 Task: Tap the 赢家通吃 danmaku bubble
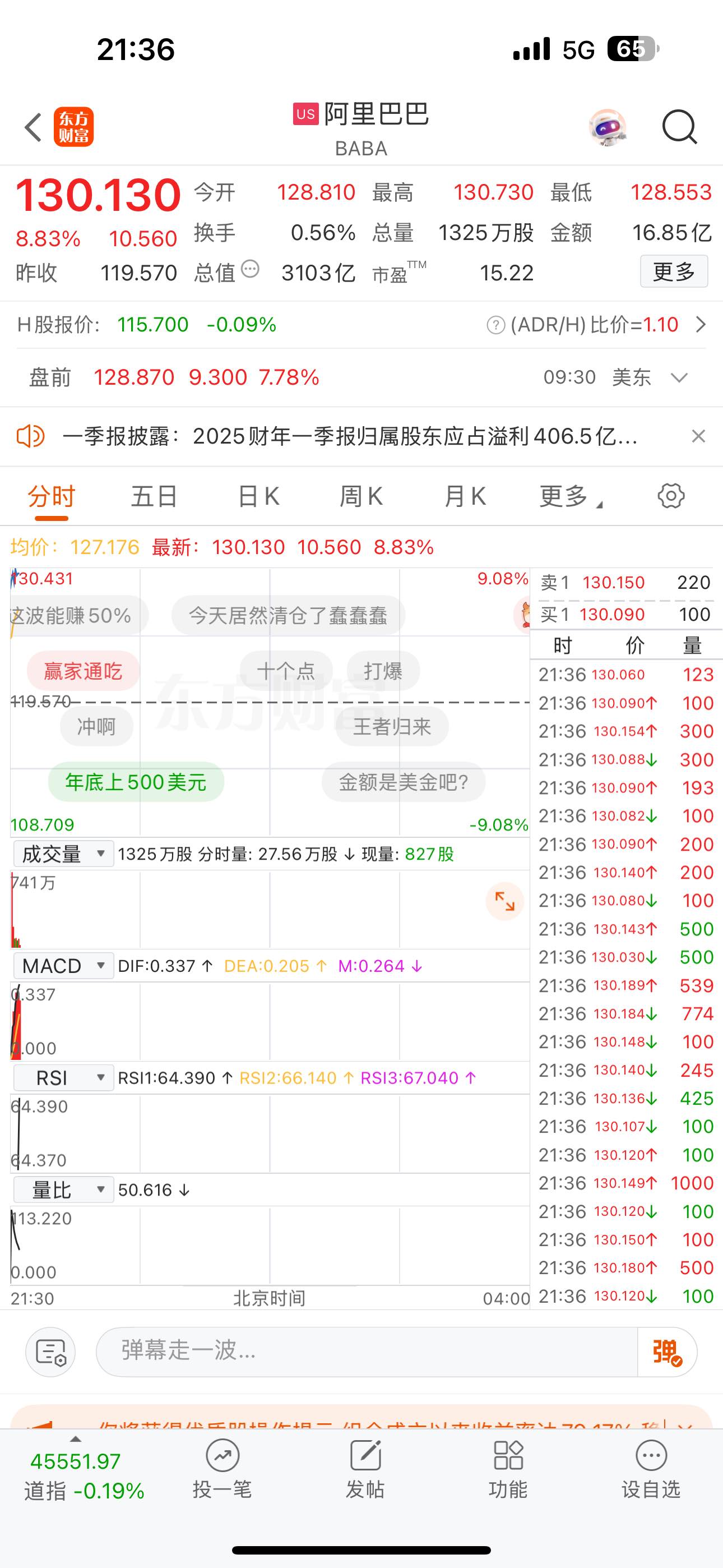click(83, 671)
